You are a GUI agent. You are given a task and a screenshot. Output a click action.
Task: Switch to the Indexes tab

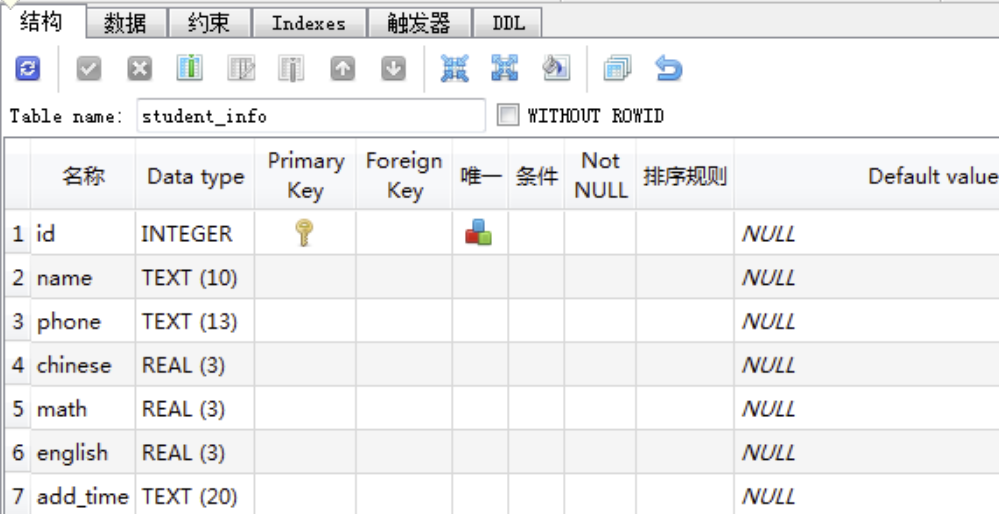(x=308, y=22)
